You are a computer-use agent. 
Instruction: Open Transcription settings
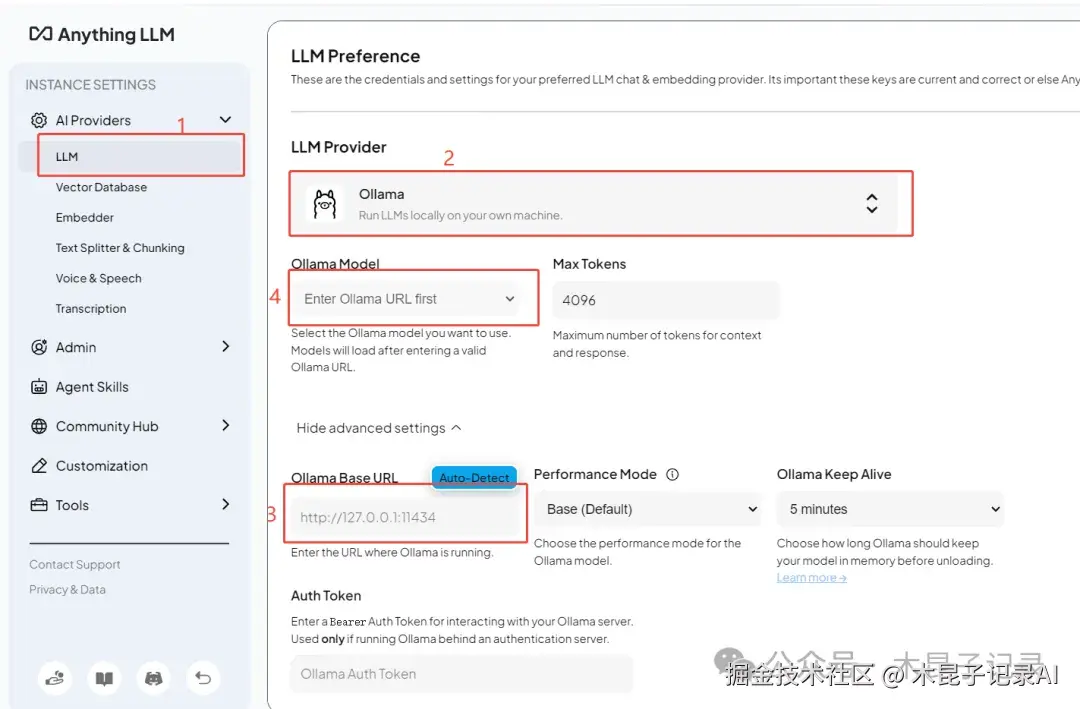91,308
